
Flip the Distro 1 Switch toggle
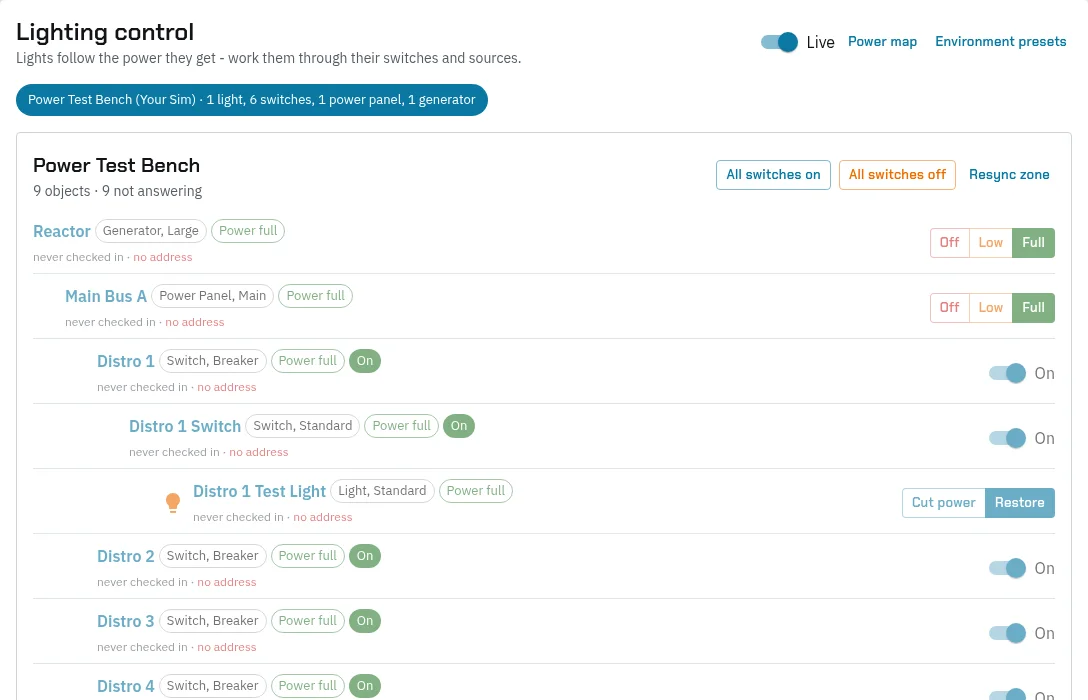click(x=1007, y=438)
